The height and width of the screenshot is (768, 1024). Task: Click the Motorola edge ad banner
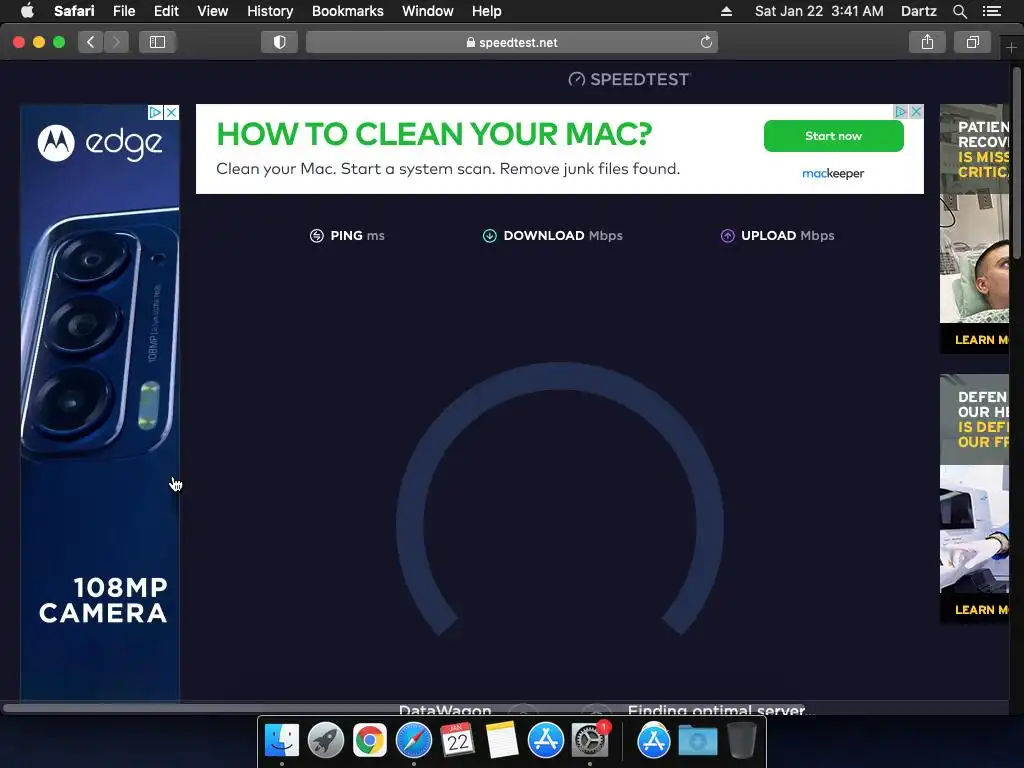click(x=100, y=404)
